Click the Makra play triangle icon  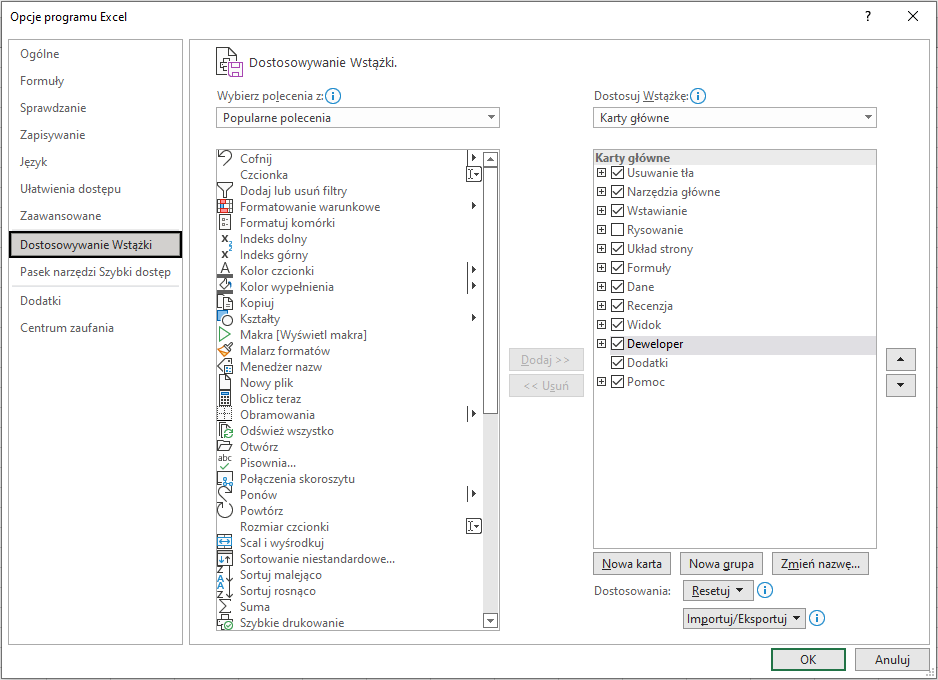(224, 334)
